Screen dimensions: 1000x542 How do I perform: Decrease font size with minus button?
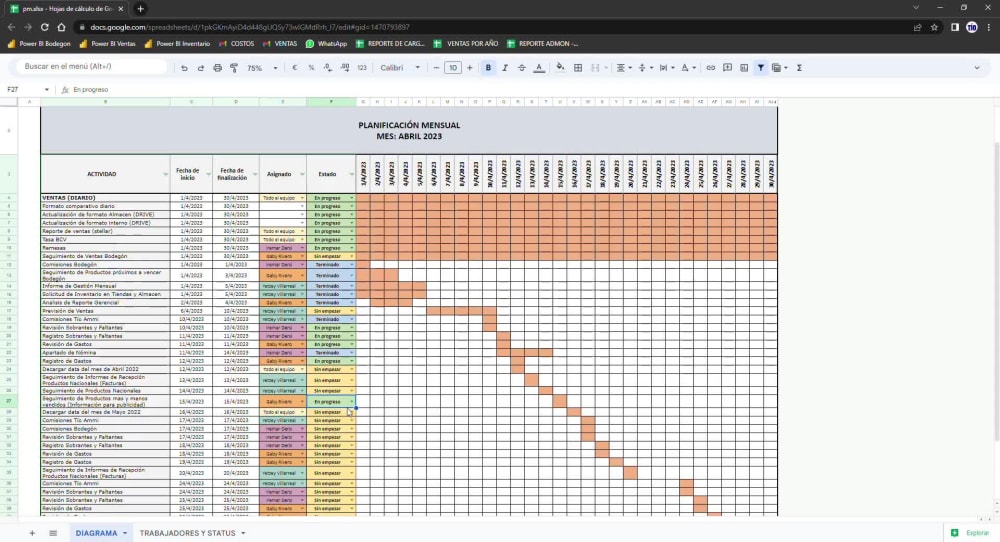pyautogui.click(x=436, y=68)
